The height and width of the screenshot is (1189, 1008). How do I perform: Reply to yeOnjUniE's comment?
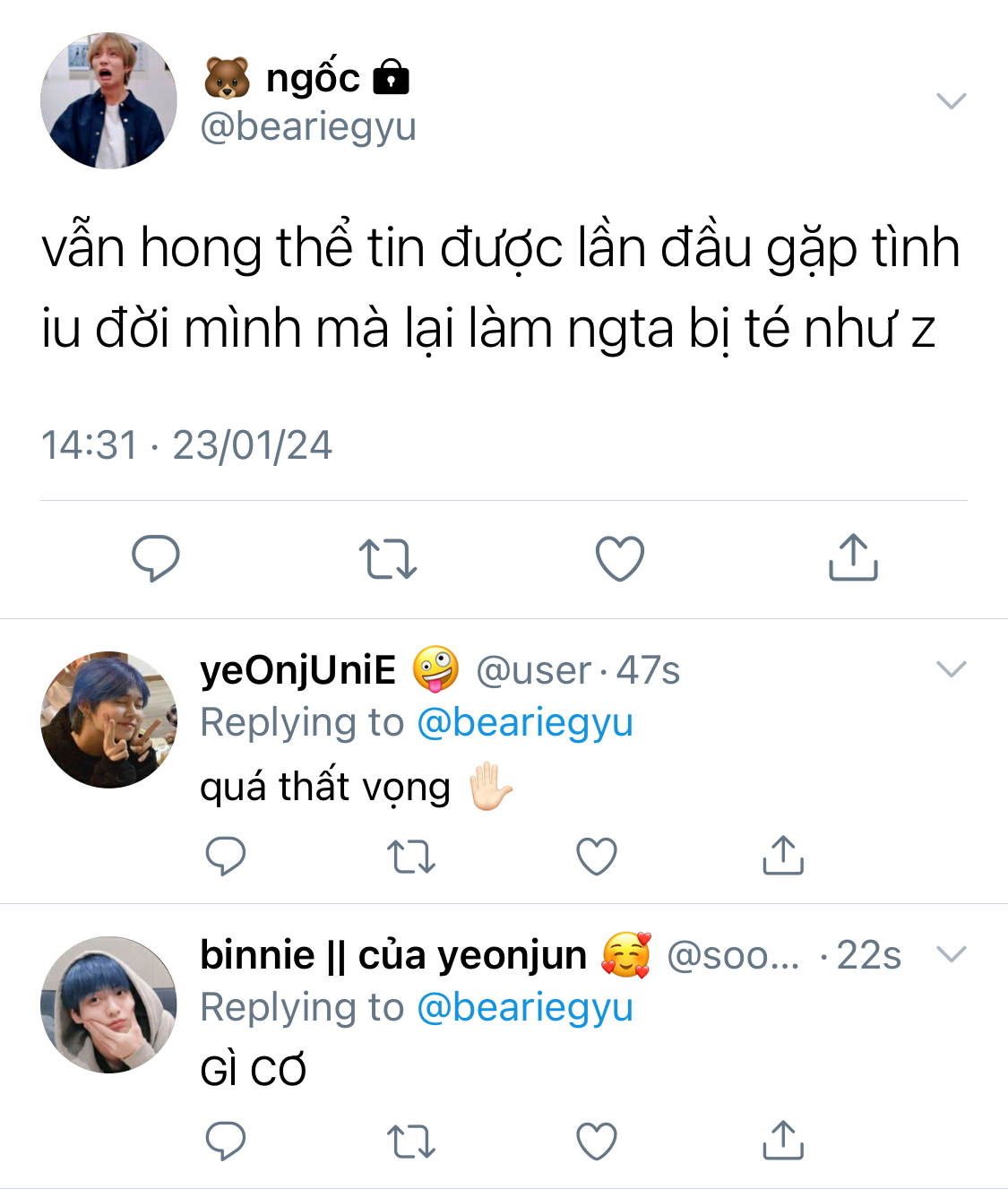point(225,856)
